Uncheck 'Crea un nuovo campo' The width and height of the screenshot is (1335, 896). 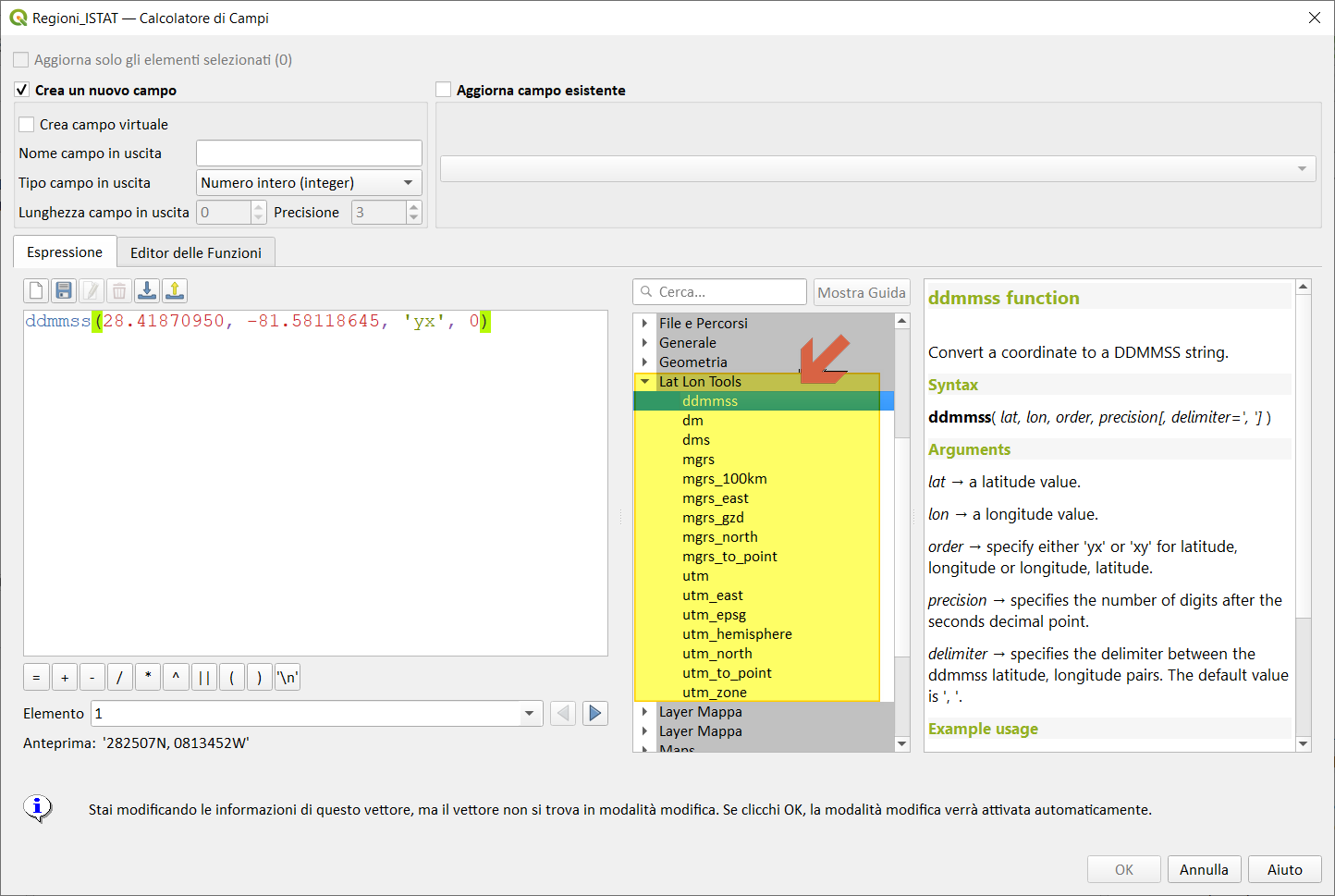(21, 90)
